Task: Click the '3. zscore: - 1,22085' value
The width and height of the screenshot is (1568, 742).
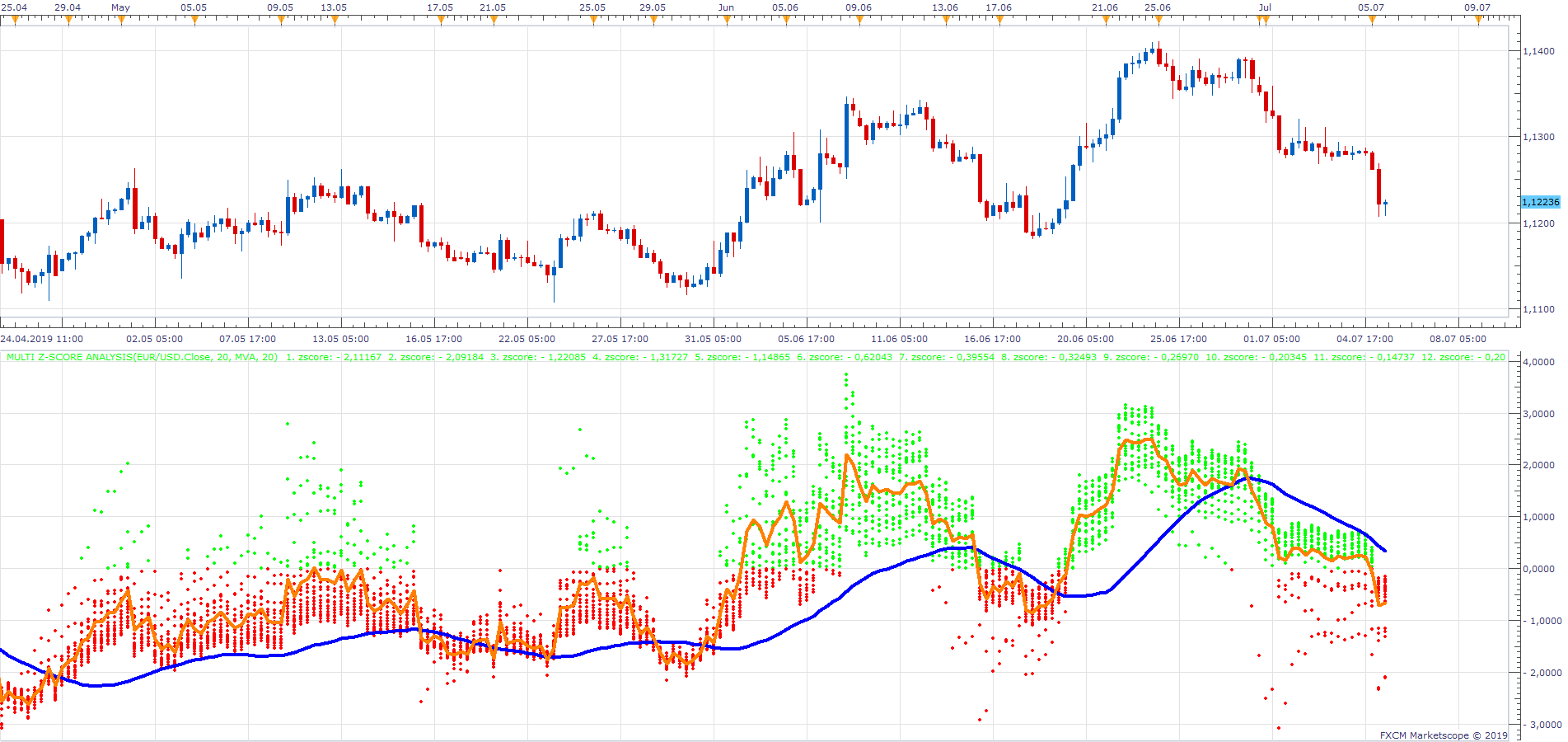Action: 538,357
